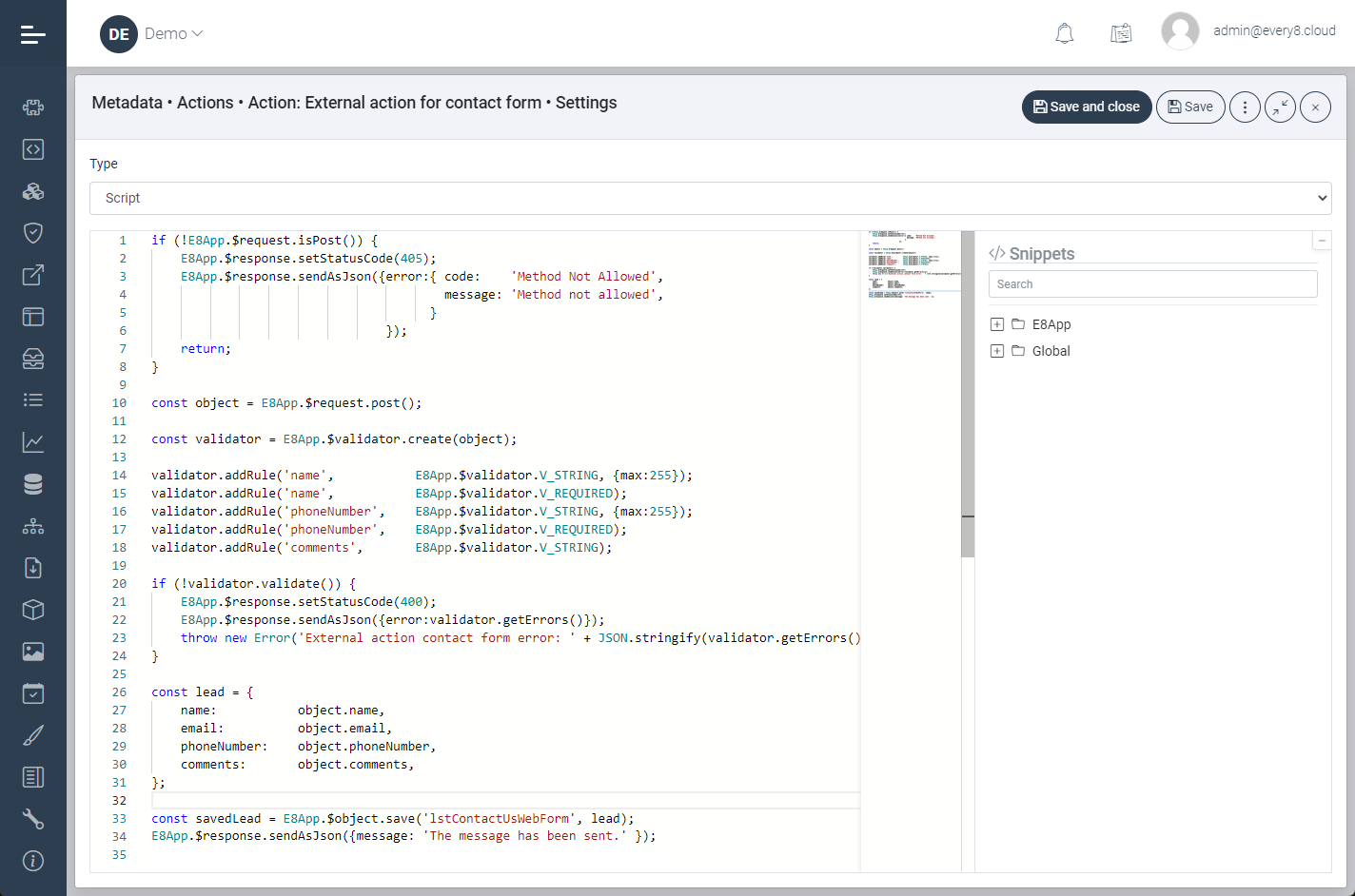Click the paintbrush sidebar icon
1355x896 pixels.
pyautogui.click(x=33, y=735)
